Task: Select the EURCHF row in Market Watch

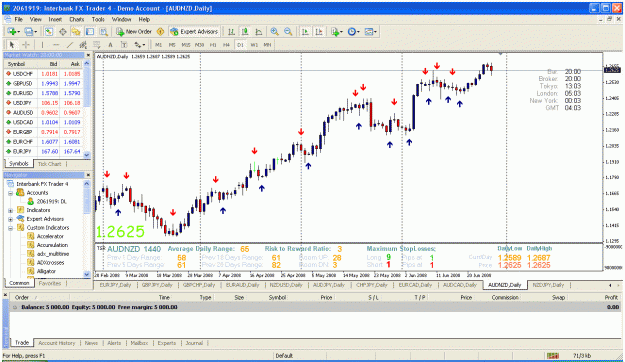Action: 44,142
